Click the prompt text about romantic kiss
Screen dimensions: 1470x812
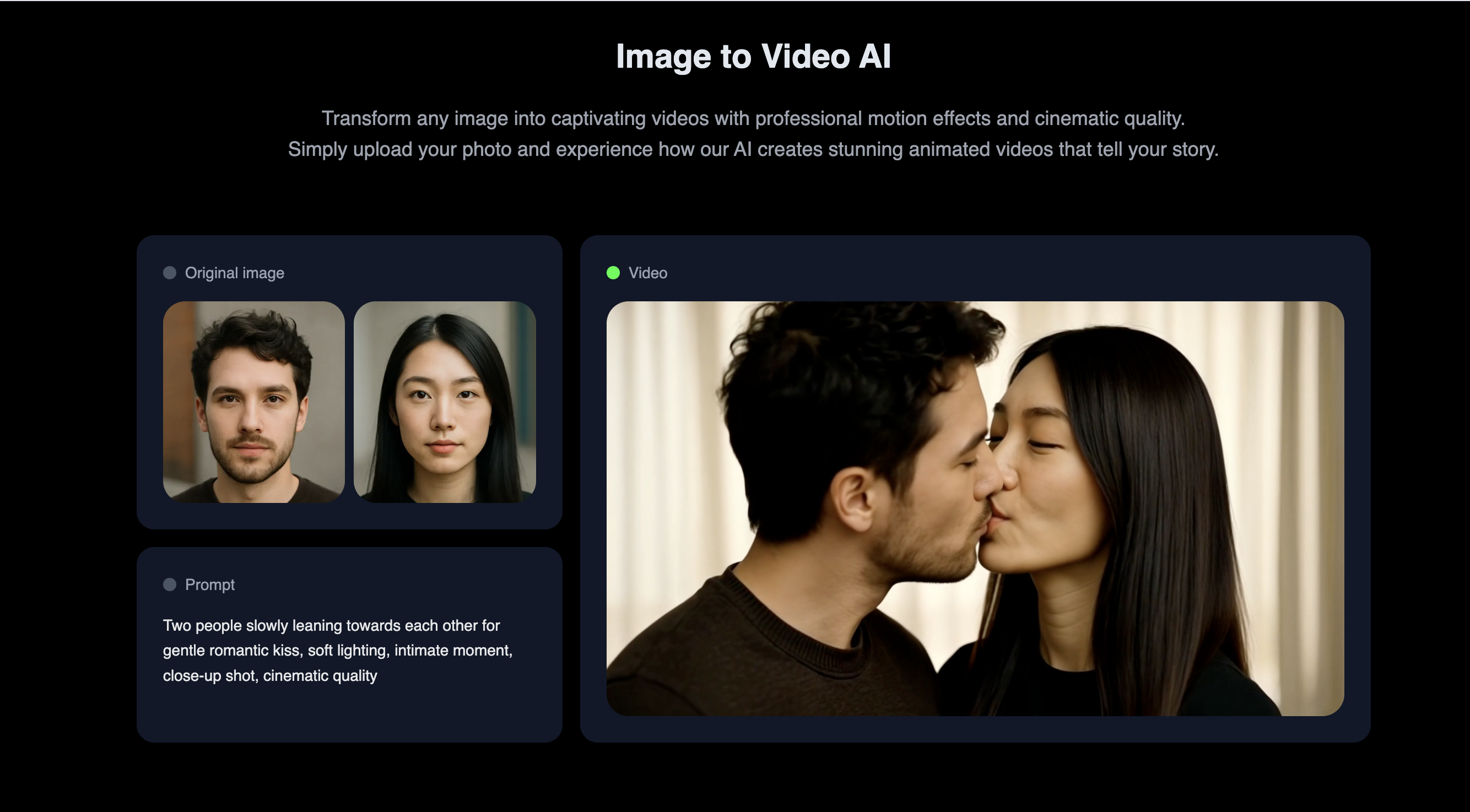pos(337,650)
